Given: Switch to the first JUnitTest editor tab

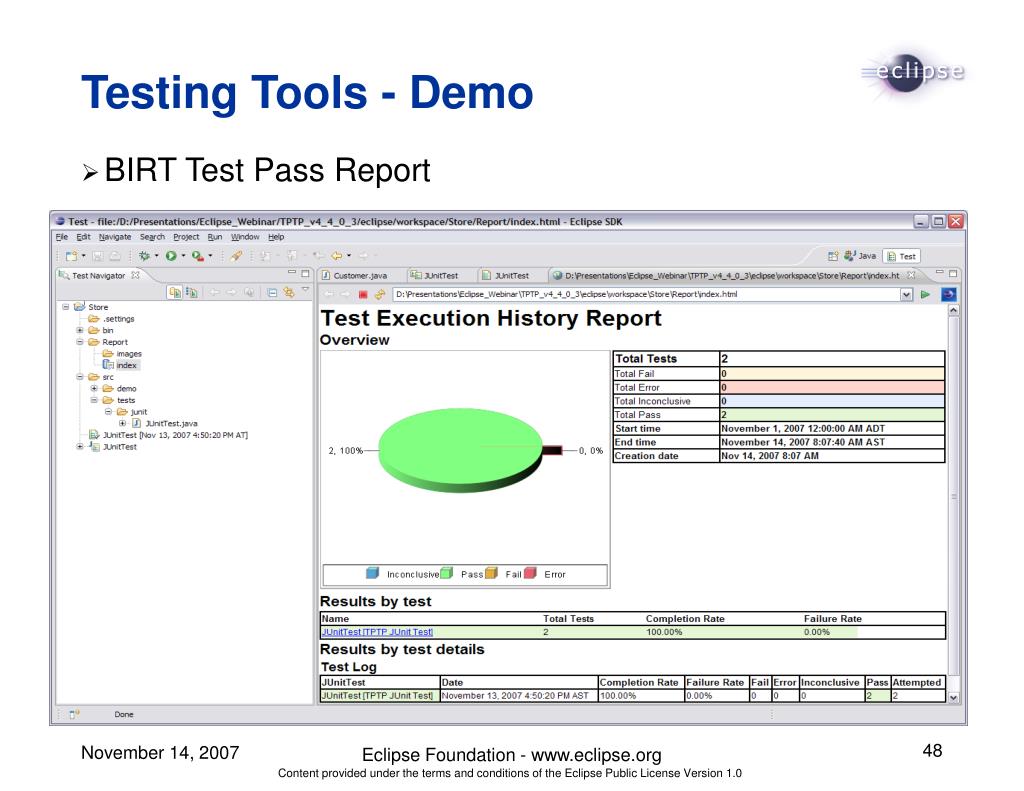Looking at the screenshot, I should [434, 276].
